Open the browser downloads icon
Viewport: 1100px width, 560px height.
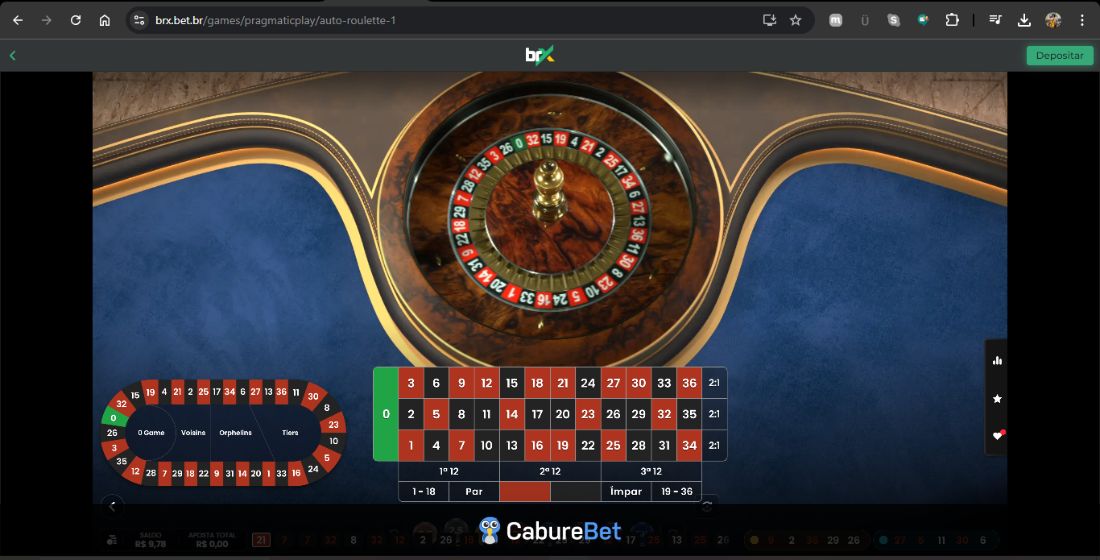tap(1024, 20)
